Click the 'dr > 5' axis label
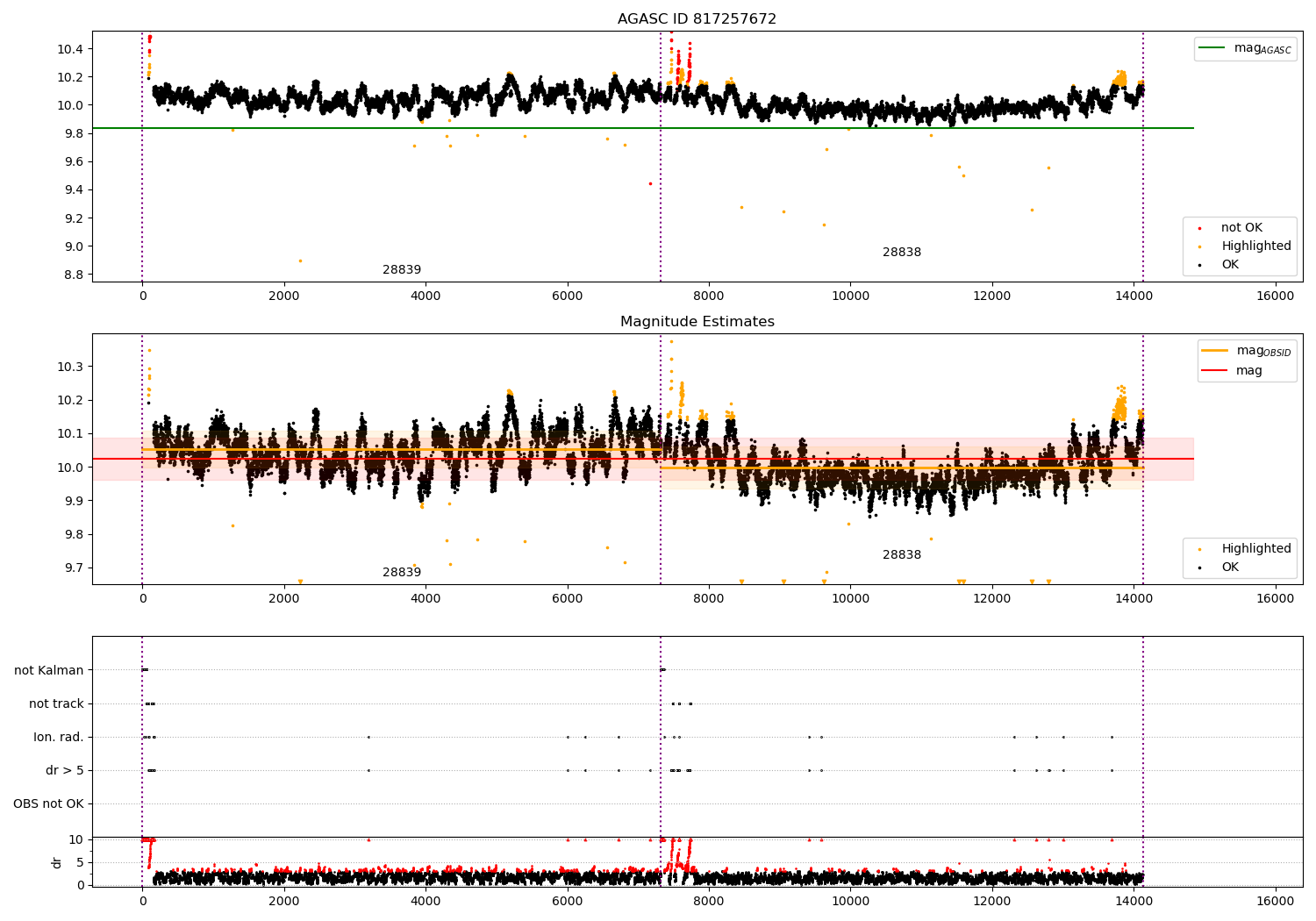Viewport: 1316px width, 921px height. click(x=65, y=770)
